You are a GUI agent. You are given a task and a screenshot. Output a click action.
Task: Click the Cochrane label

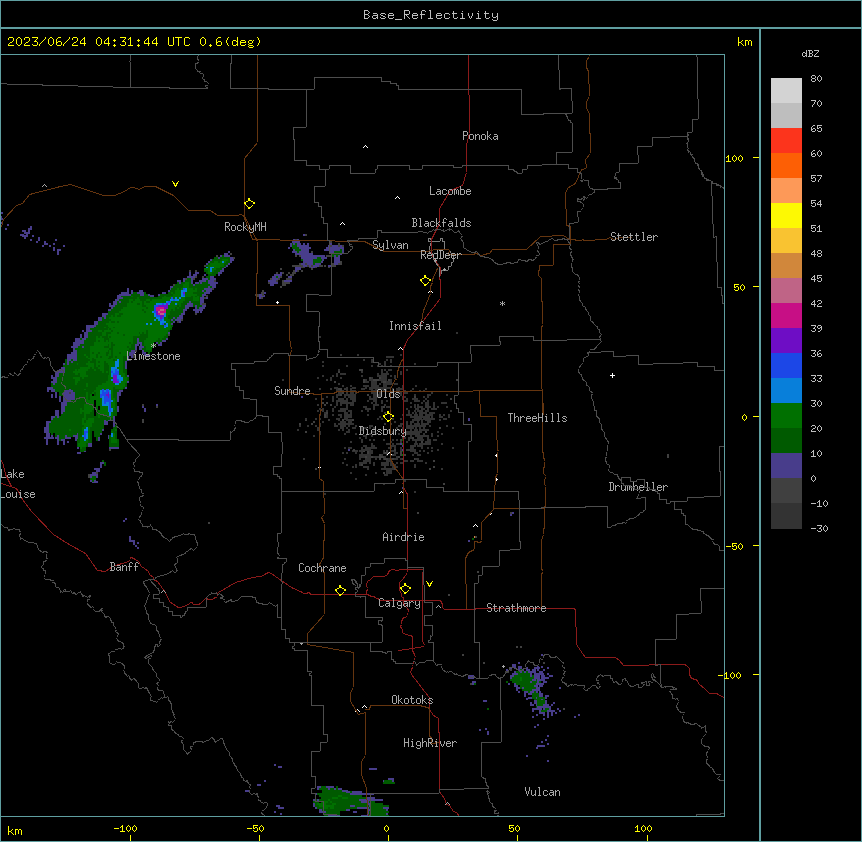click(x=322, y=568)
